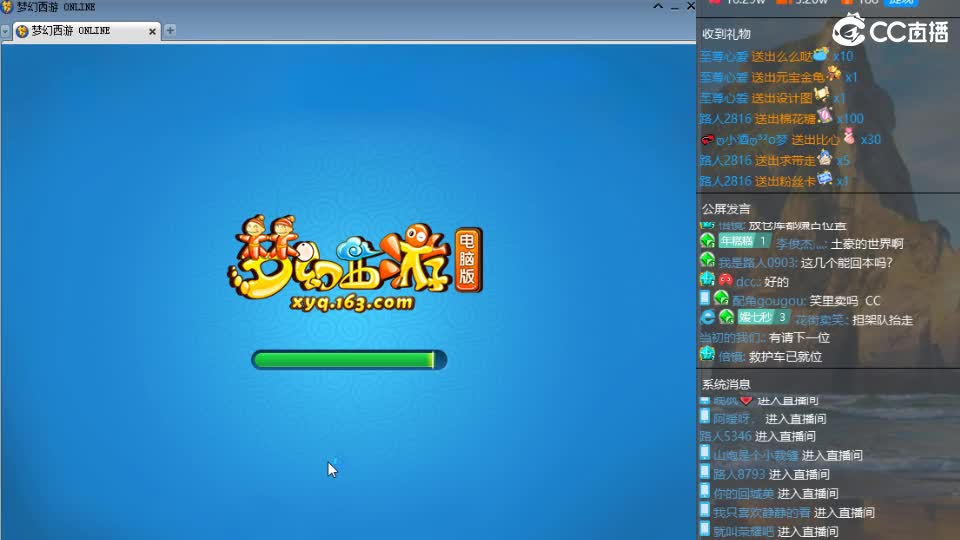Open username 配角gougou in chat
The image size is (960, 540).
click(768, 301)
